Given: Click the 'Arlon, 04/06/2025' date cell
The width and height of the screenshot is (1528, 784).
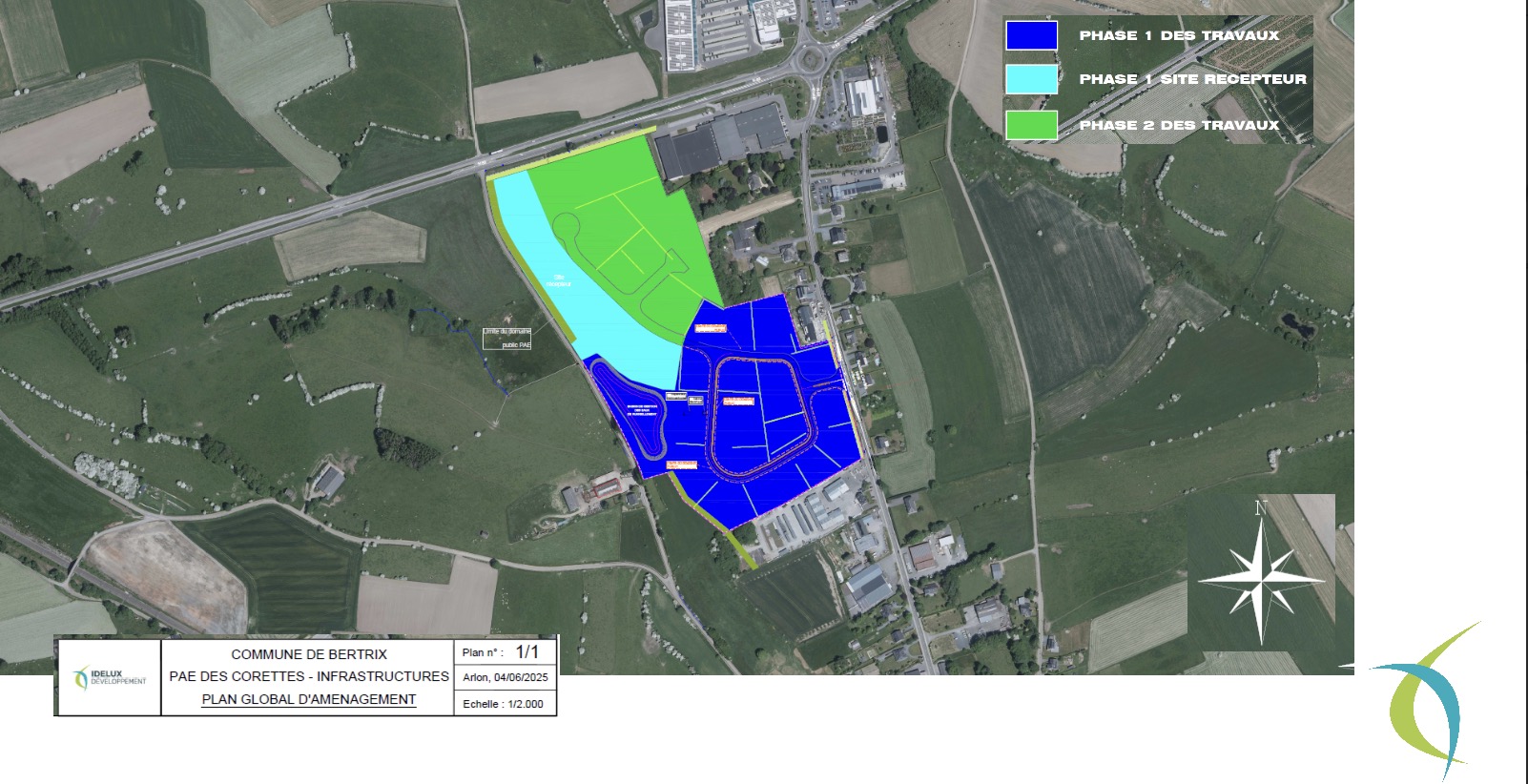Looking at the screenshot, I should pos(506,677).
